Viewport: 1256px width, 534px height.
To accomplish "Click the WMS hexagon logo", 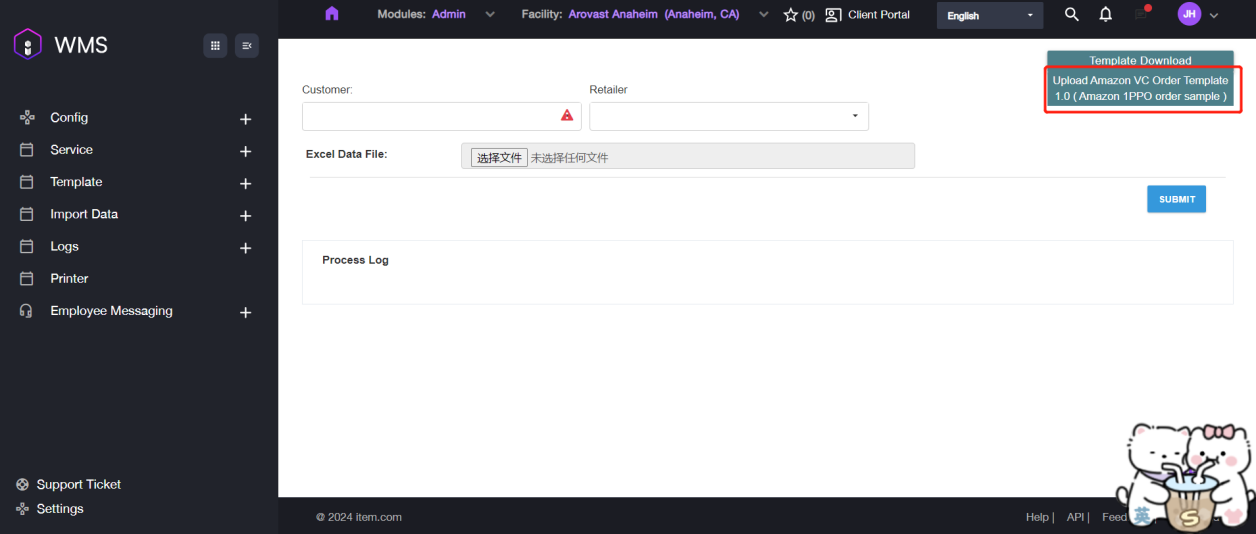I will [x=28, y=45].
